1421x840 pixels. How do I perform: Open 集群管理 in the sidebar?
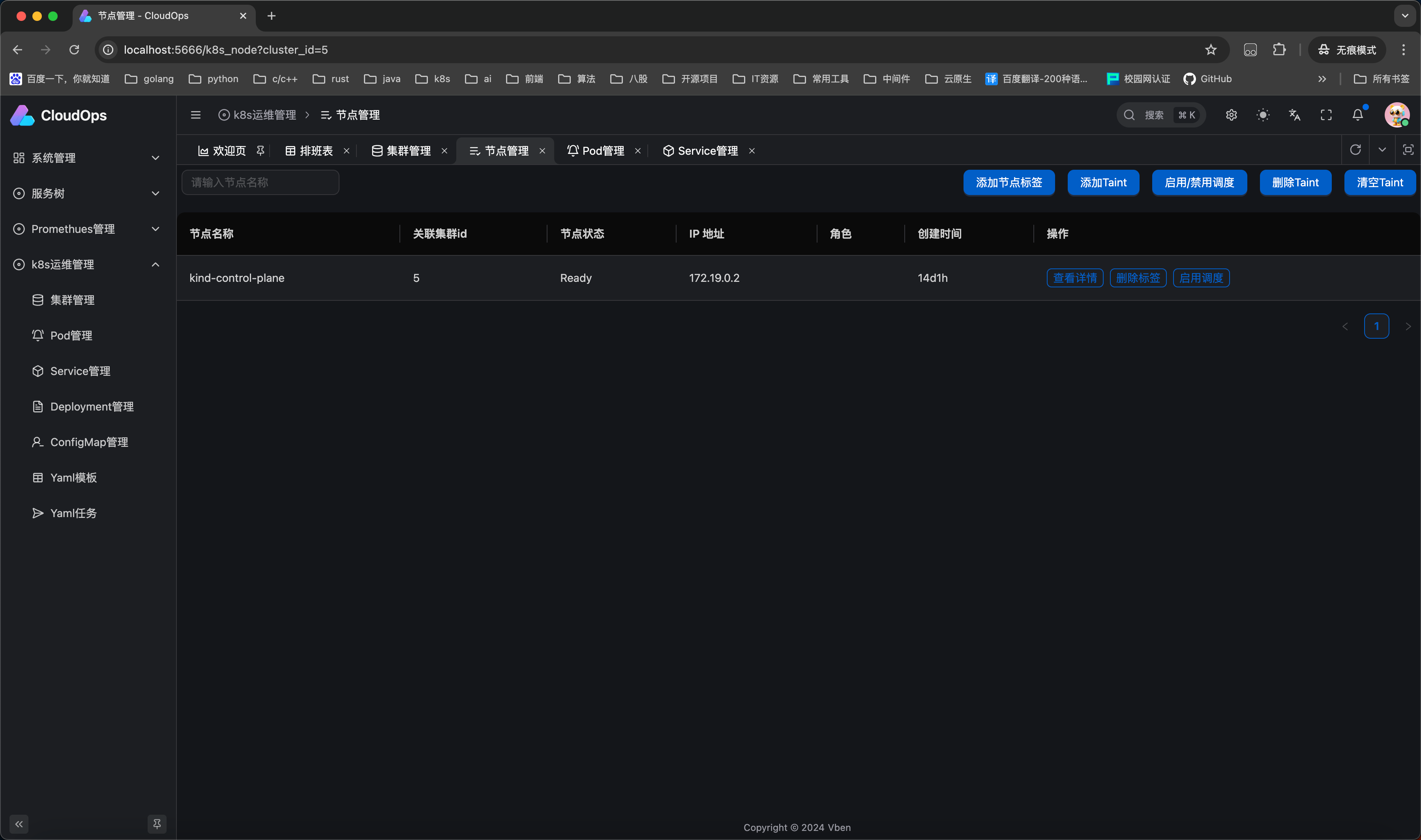tap(87, 300)
